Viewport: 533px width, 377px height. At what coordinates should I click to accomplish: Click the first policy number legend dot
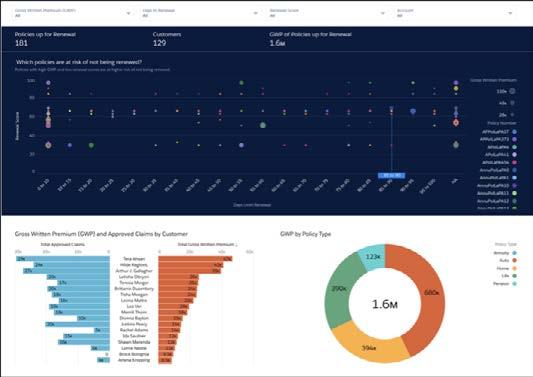[x=514, y=132]
